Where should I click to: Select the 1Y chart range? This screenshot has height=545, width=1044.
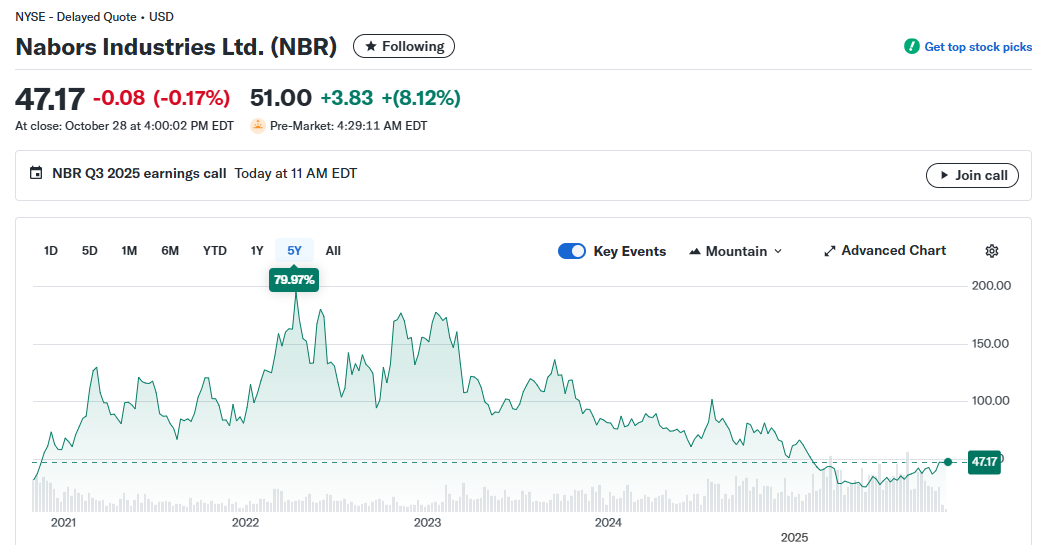(x=257, y=251)
